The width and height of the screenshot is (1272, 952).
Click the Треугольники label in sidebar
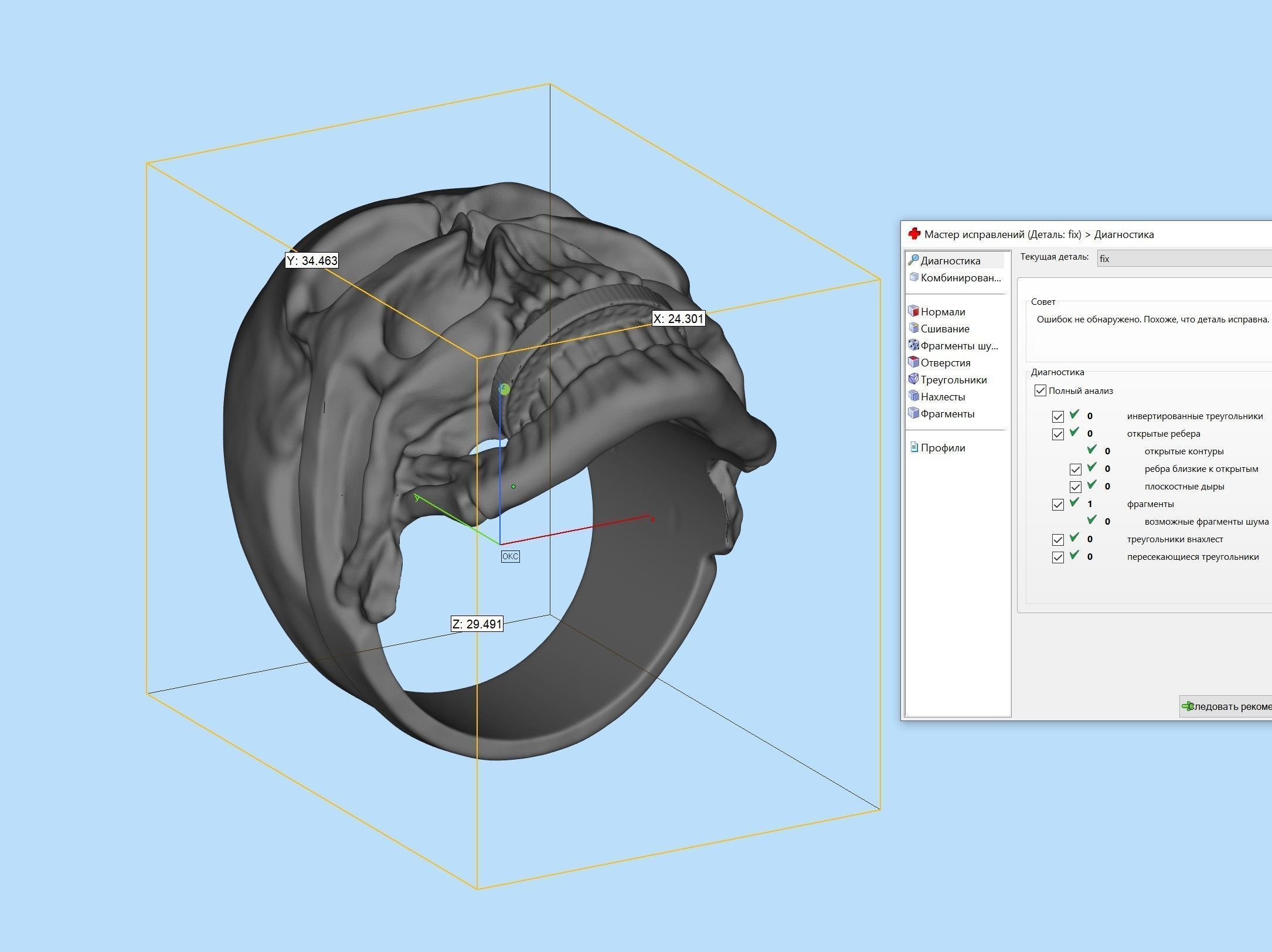[954, 379]
